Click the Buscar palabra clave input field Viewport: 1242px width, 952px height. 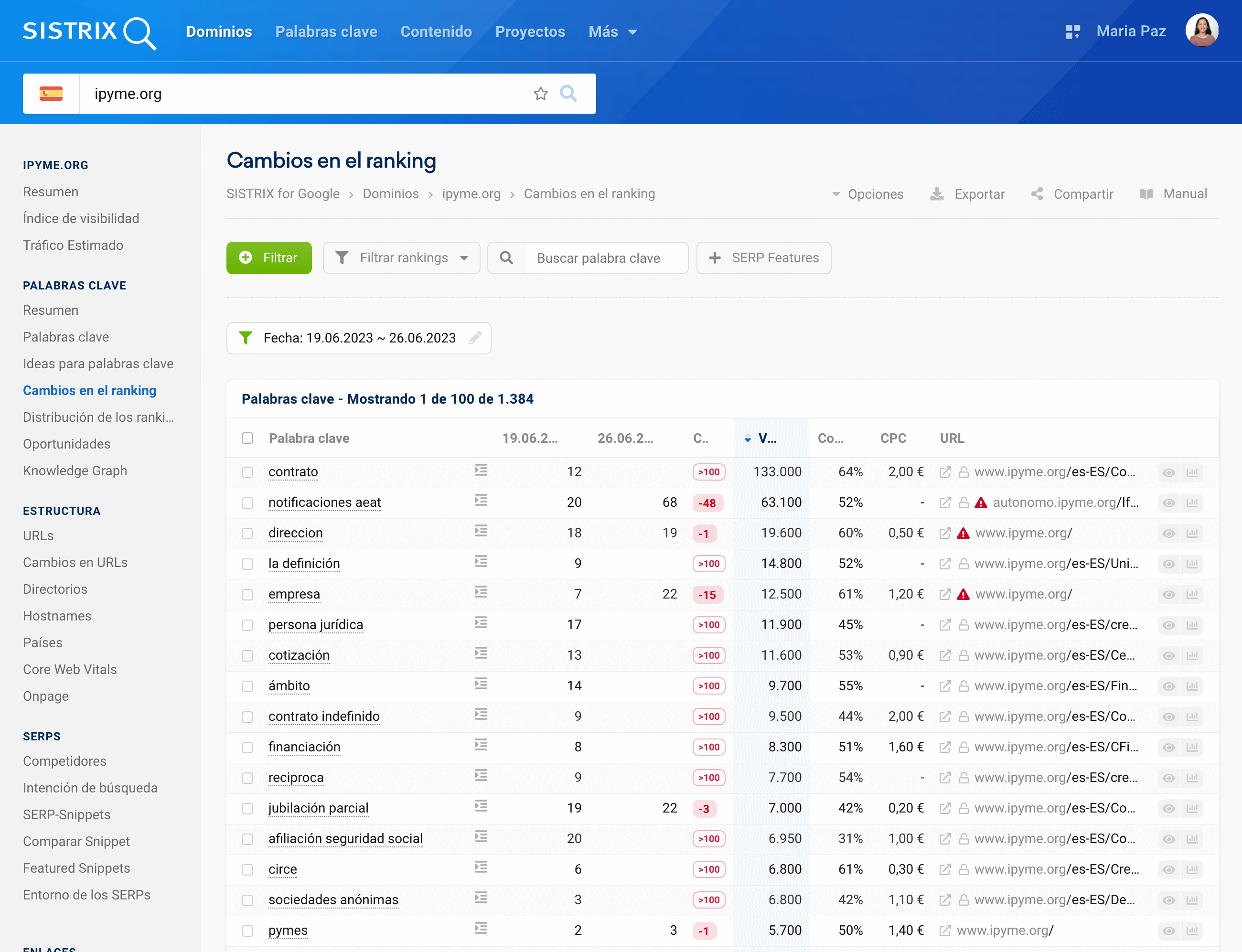click(x=605, y=258)
